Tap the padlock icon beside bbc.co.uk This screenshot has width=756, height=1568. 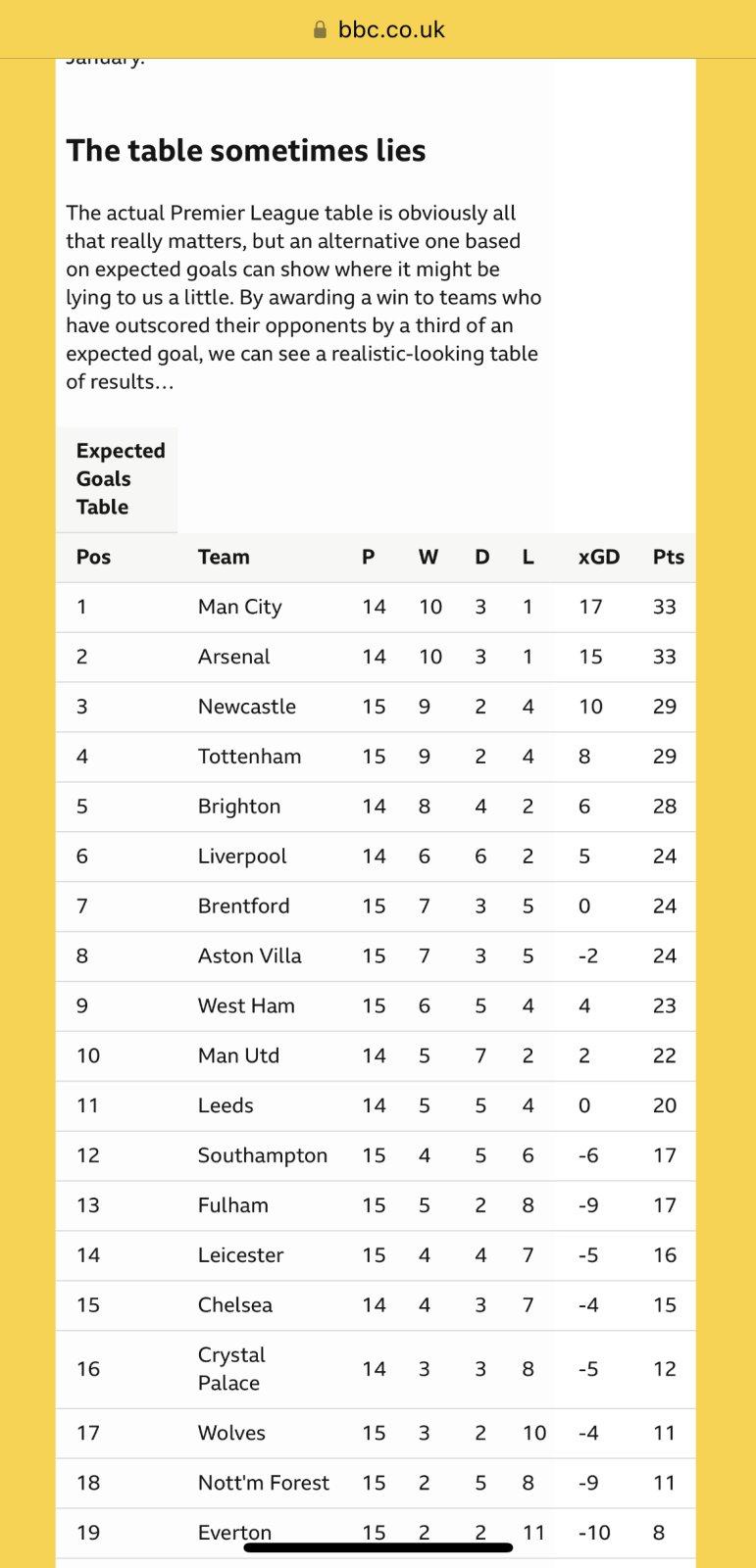click(320, 30)
